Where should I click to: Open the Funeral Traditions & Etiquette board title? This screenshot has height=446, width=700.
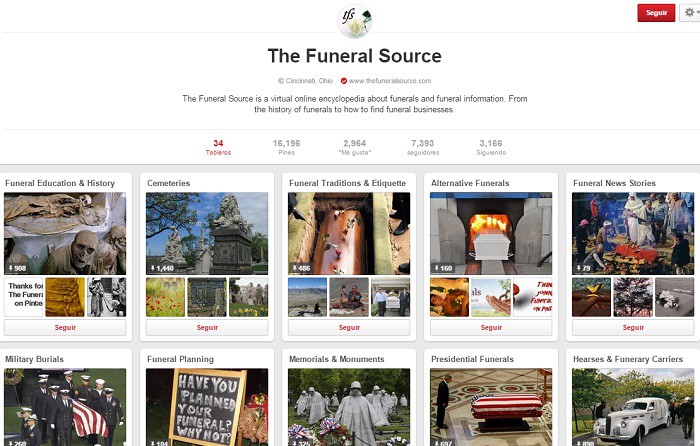(347, 183)
